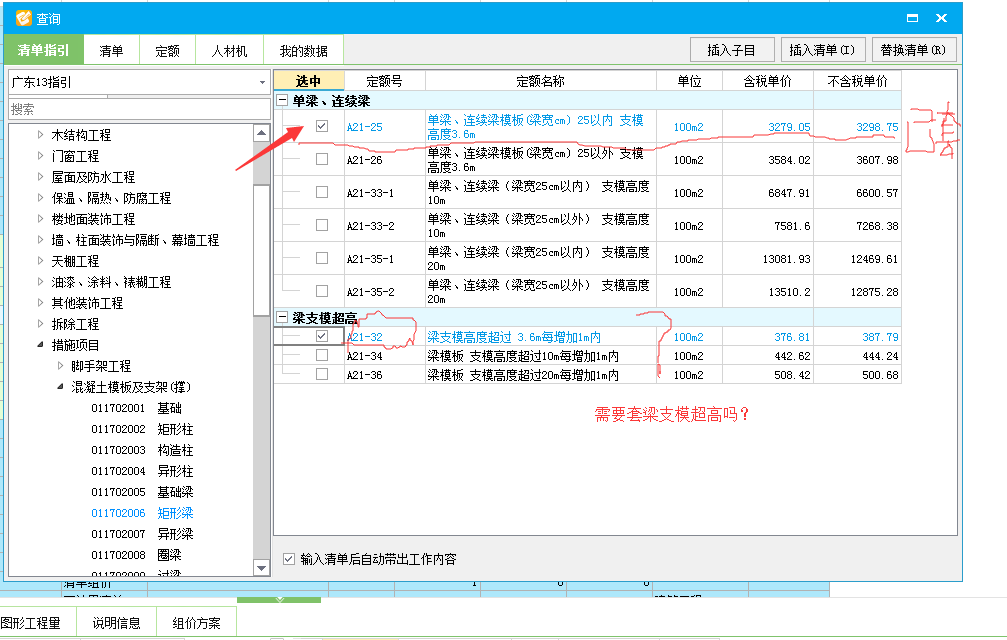Expand 保温、隔热、防腐工程 node
Image resolution: width=1007 pixels, height=640 pixels.
click(x=40, y=198)
